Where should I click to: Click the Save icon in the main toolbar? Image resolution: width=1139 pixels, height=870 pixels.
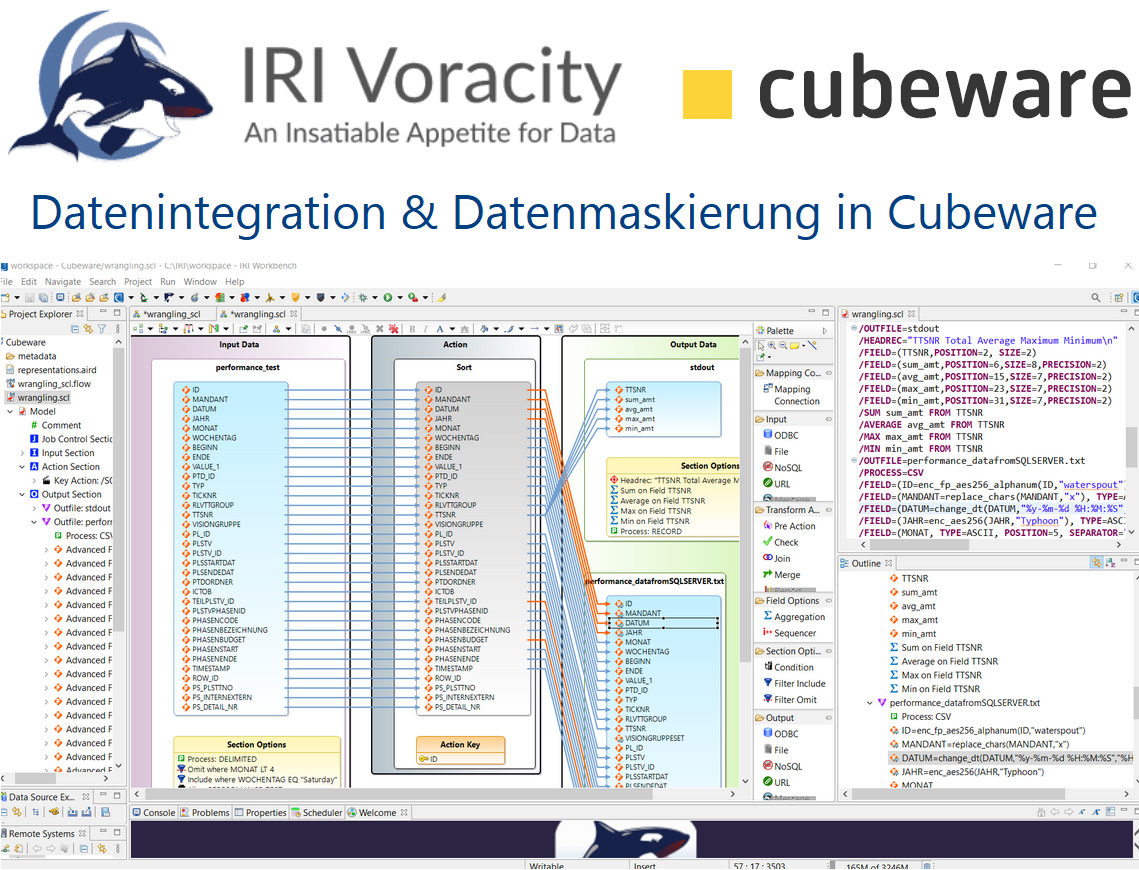pyautogui.click(x=30, y=298)
